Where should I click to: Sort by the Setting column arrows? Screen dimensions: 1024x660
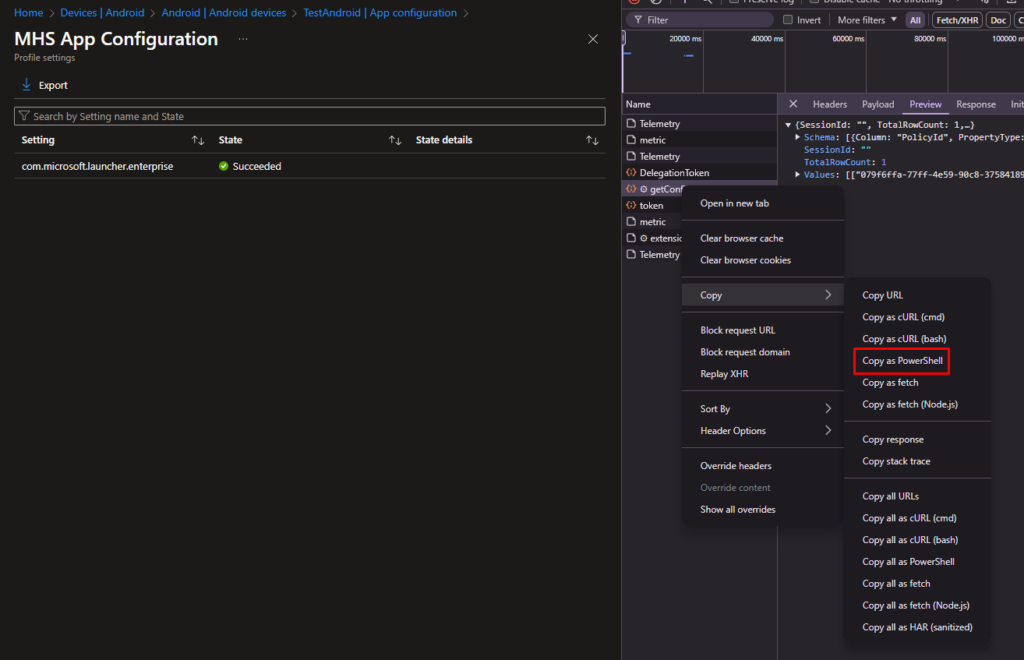pos(198,140)
